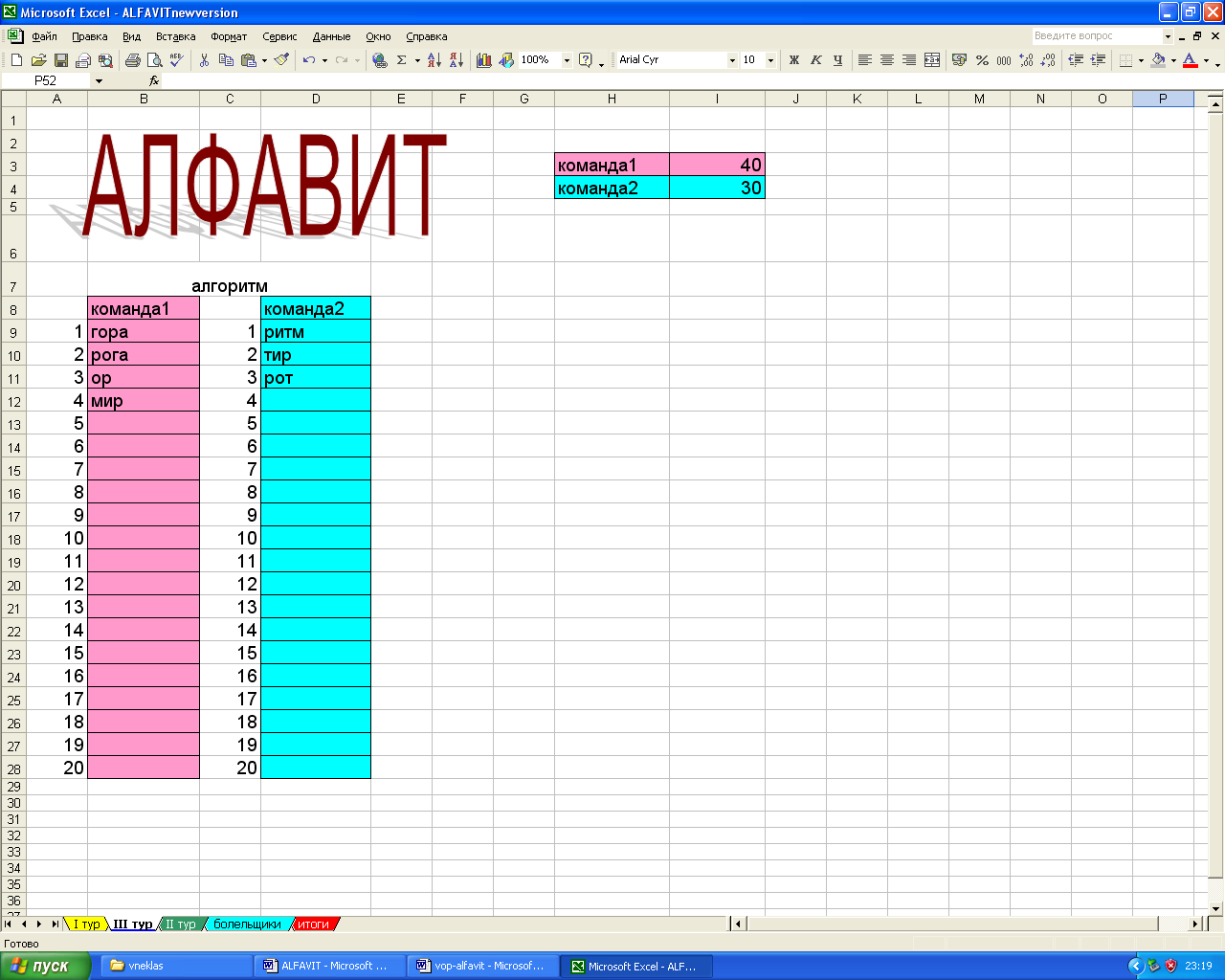Open the 100% zoom dropdown
The width and height of the screenshot is (1225, 980).
coord(567,60)
